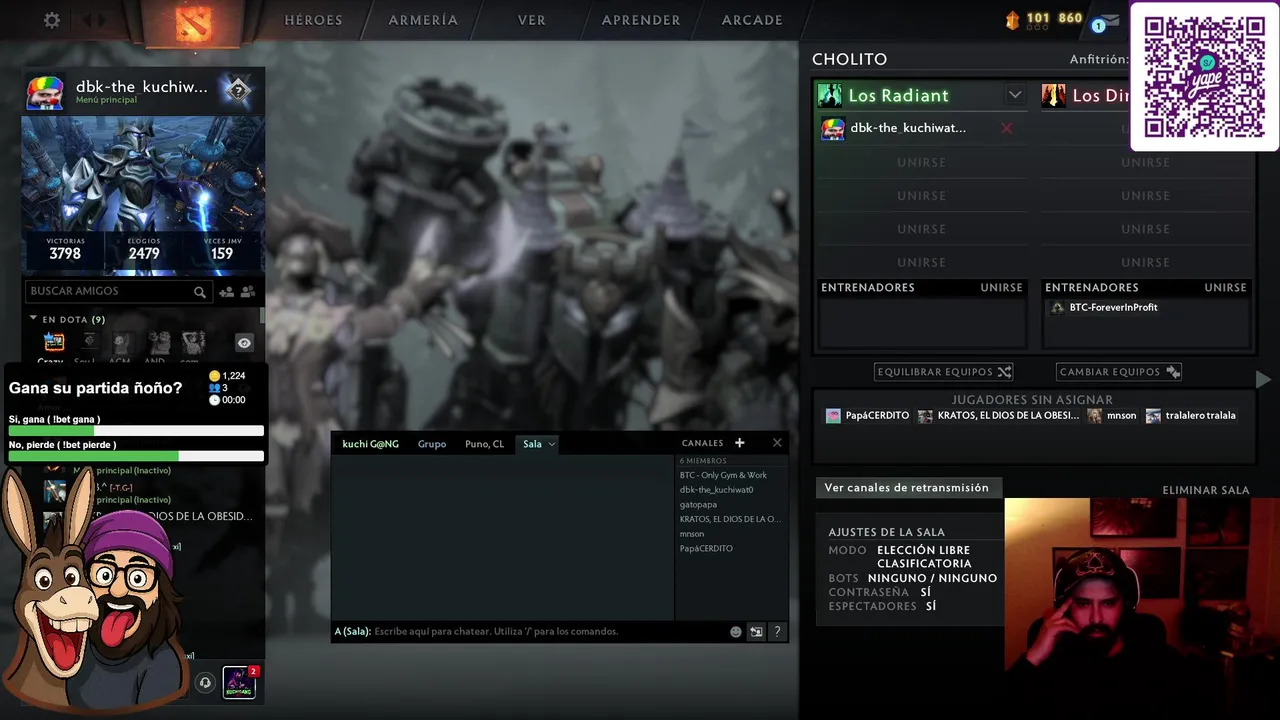Select unassigned player tralalero tralala
This screenshot has height=720, width=1280.
pos(1191,416)
